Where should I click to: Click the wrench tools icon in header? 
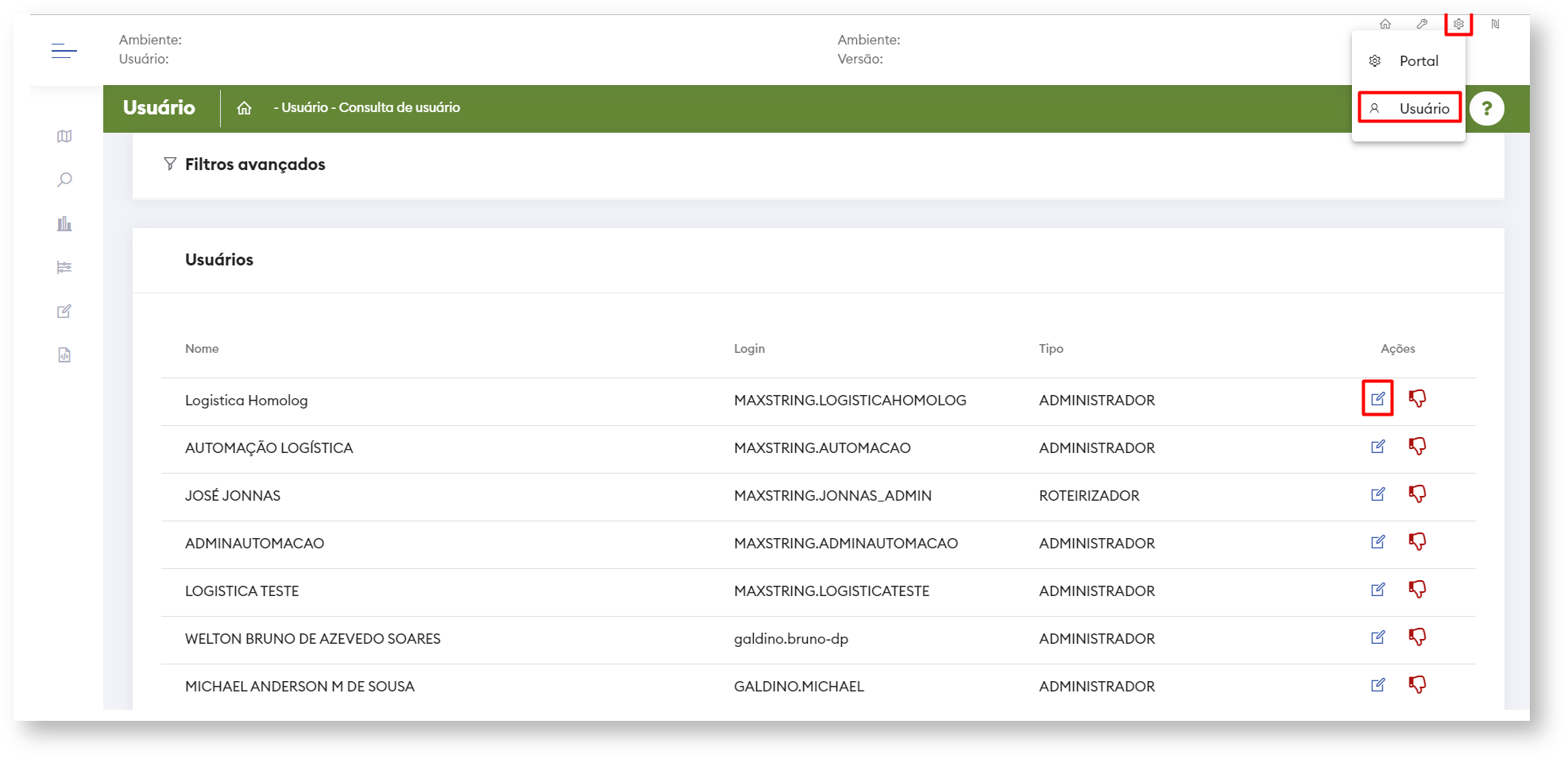tap(1422, 24)
